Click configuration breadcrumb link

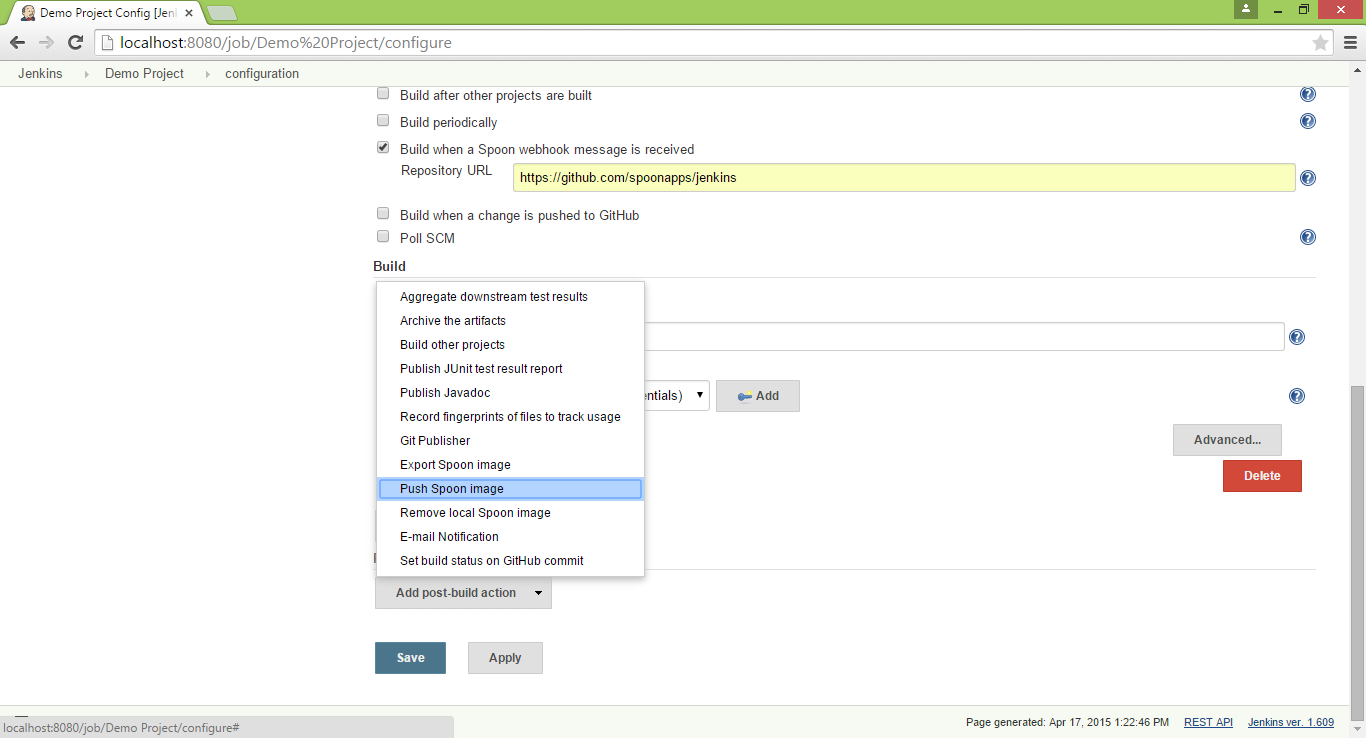point(262,74)
